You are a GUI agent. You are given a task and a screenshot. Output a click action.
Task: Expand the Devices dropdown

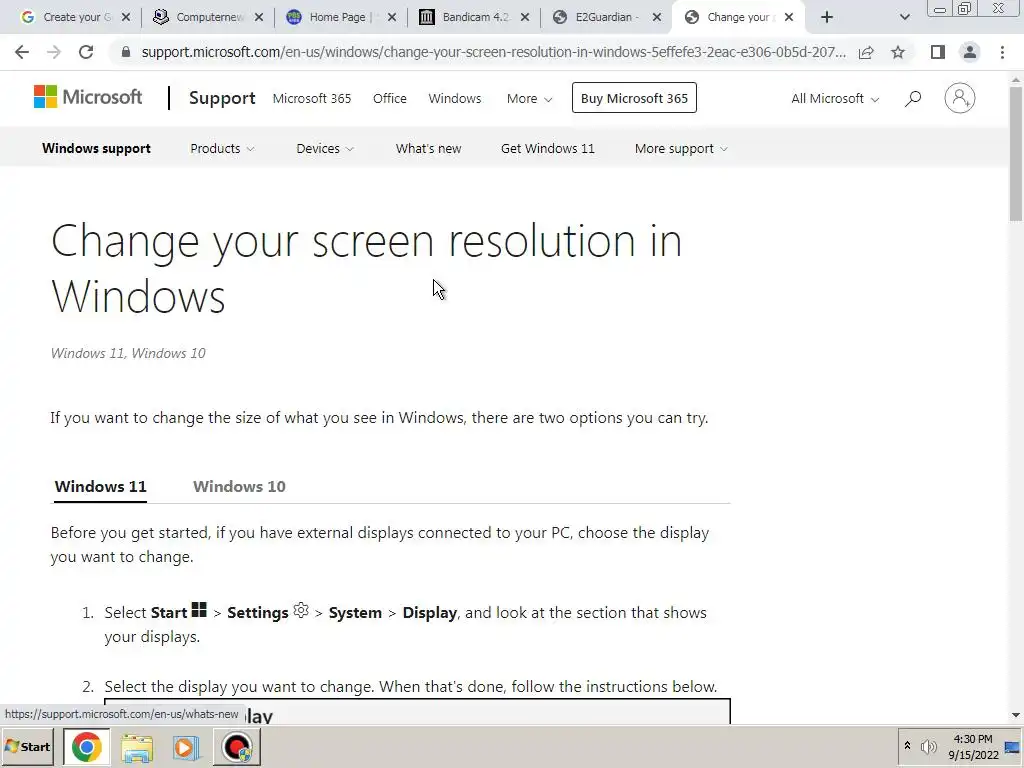pyautogui.click(x=325, y=149)
